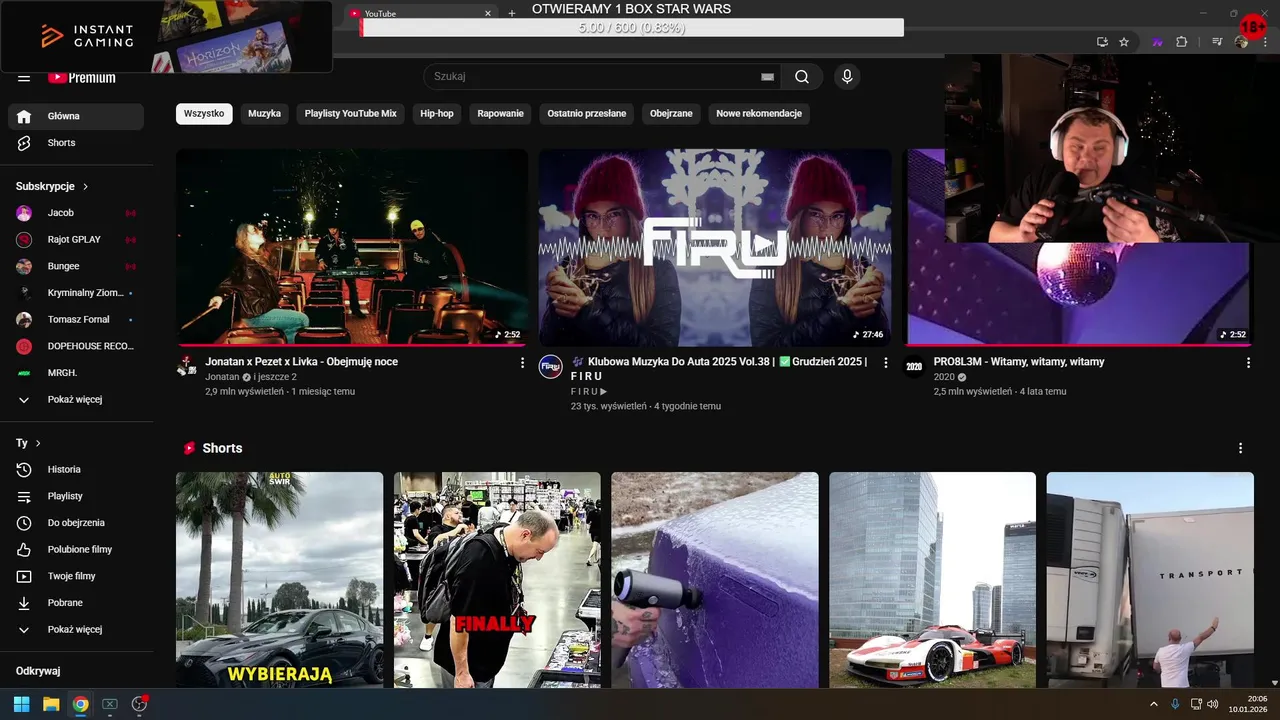Click the taskbar volume icon
This screenshot has height=720, width=1280.
(1213, 704)
